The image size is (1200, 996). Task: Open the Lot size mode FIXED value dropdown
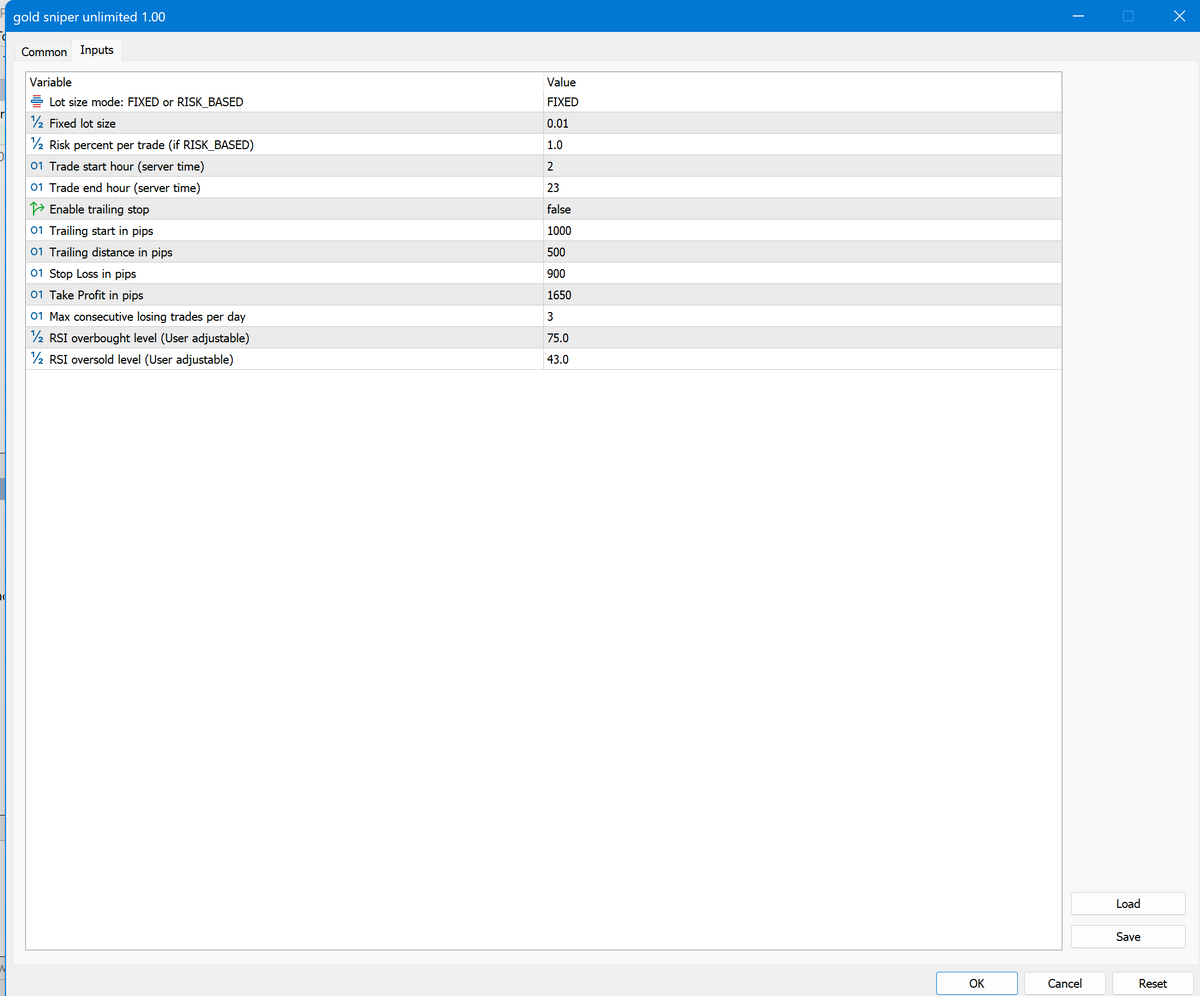click(563, 102)
